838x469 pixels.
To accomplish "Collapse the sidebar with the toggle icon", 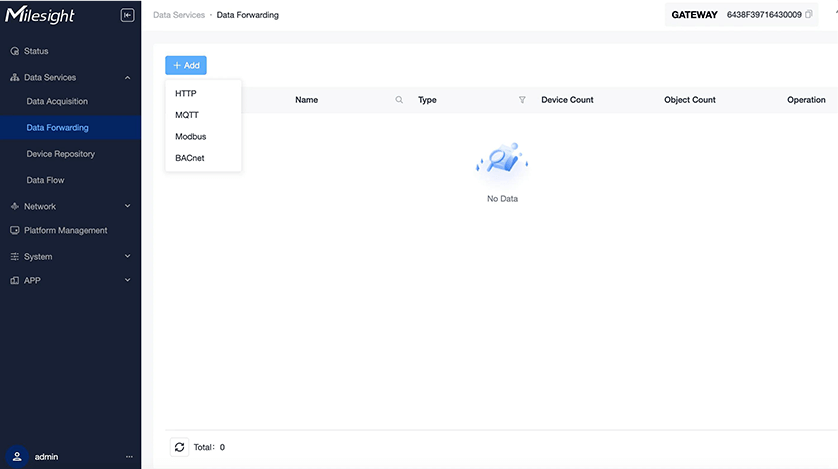I will point(127,15).
